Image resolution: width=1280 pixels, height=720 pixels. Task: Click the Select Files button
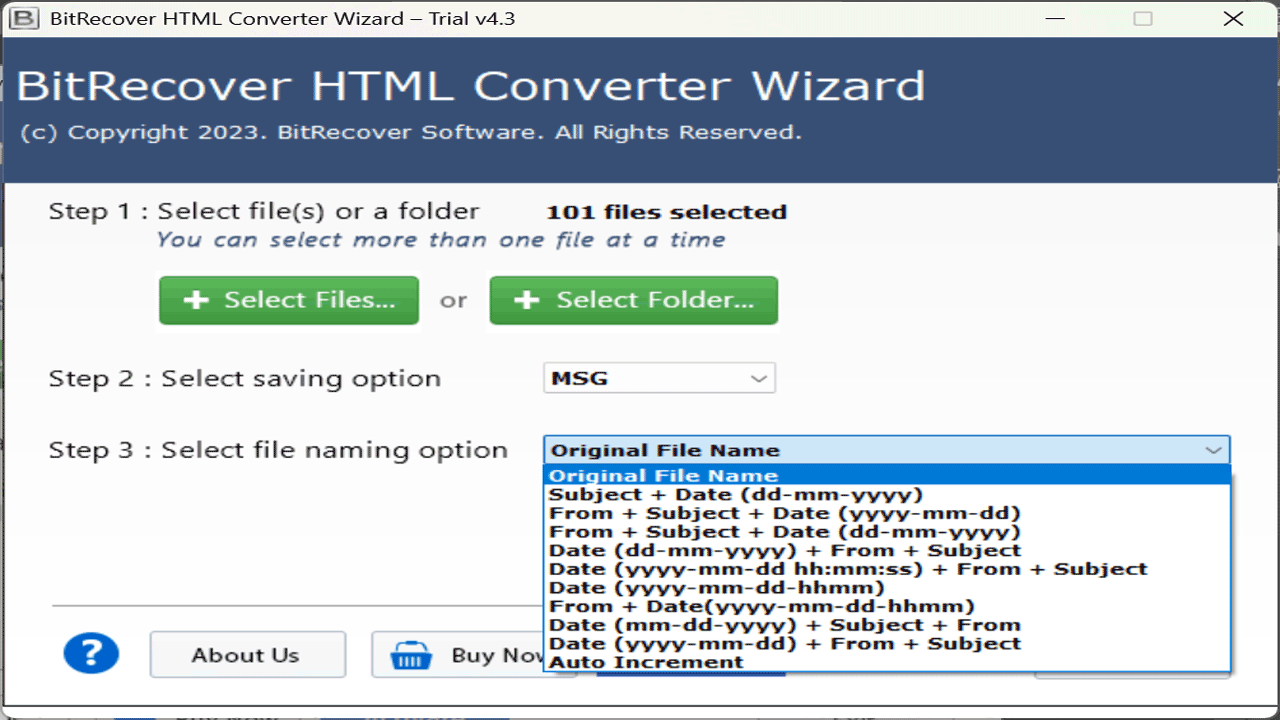pyautogui.click(x=289, y=300)
